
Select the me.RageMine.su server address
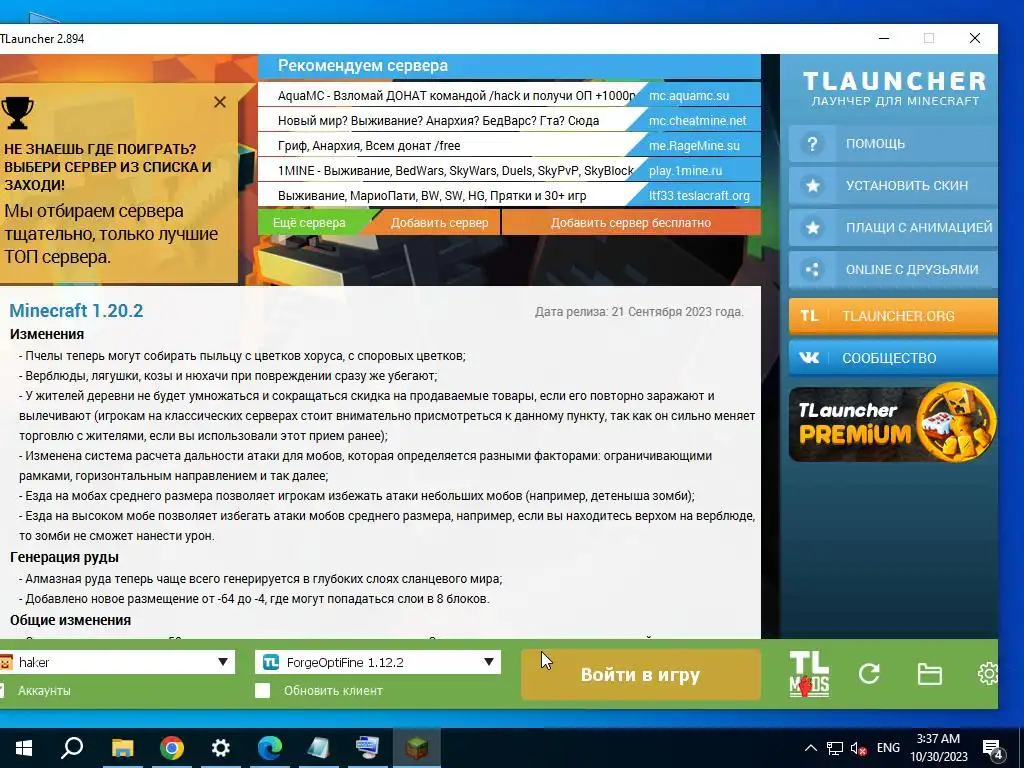coord(694,146)
